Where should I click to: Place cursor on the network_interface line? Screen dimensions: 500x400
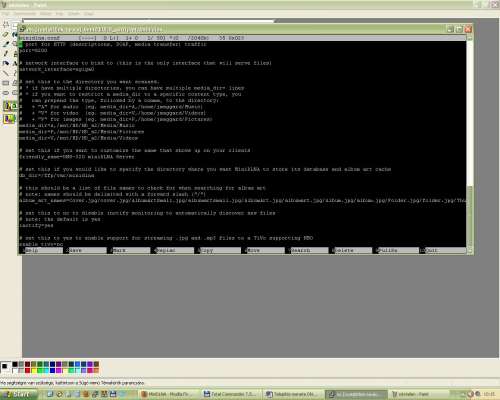pos(57,69)
